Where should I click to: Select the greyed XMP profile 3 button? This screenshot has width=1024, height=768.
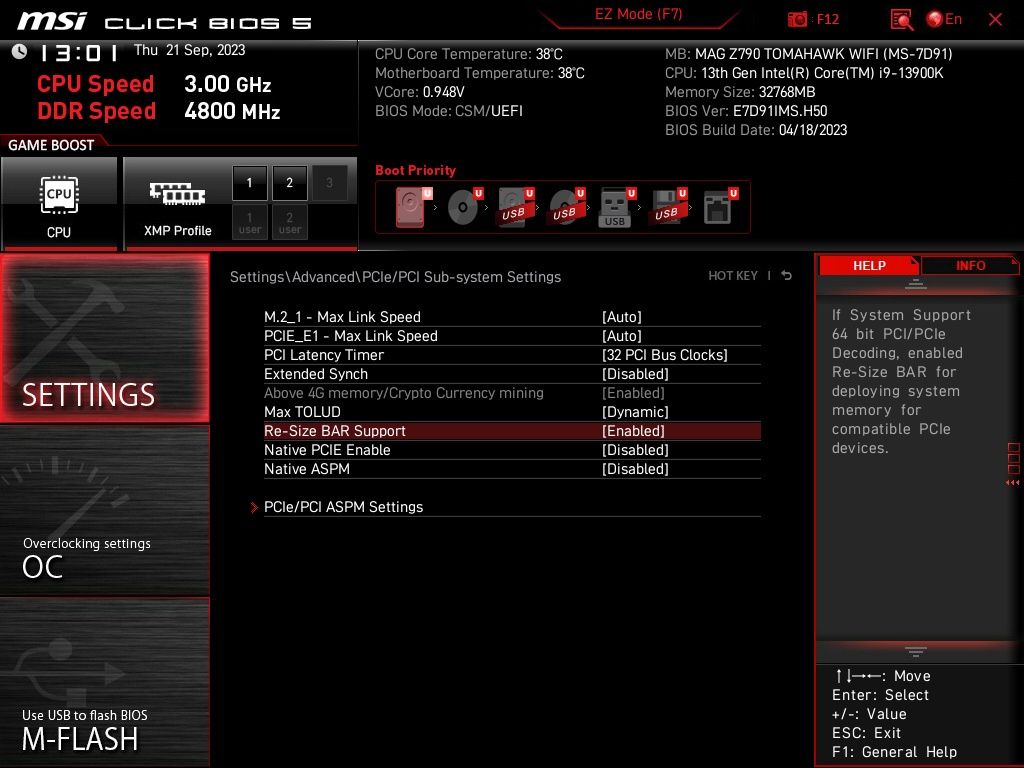329,183
